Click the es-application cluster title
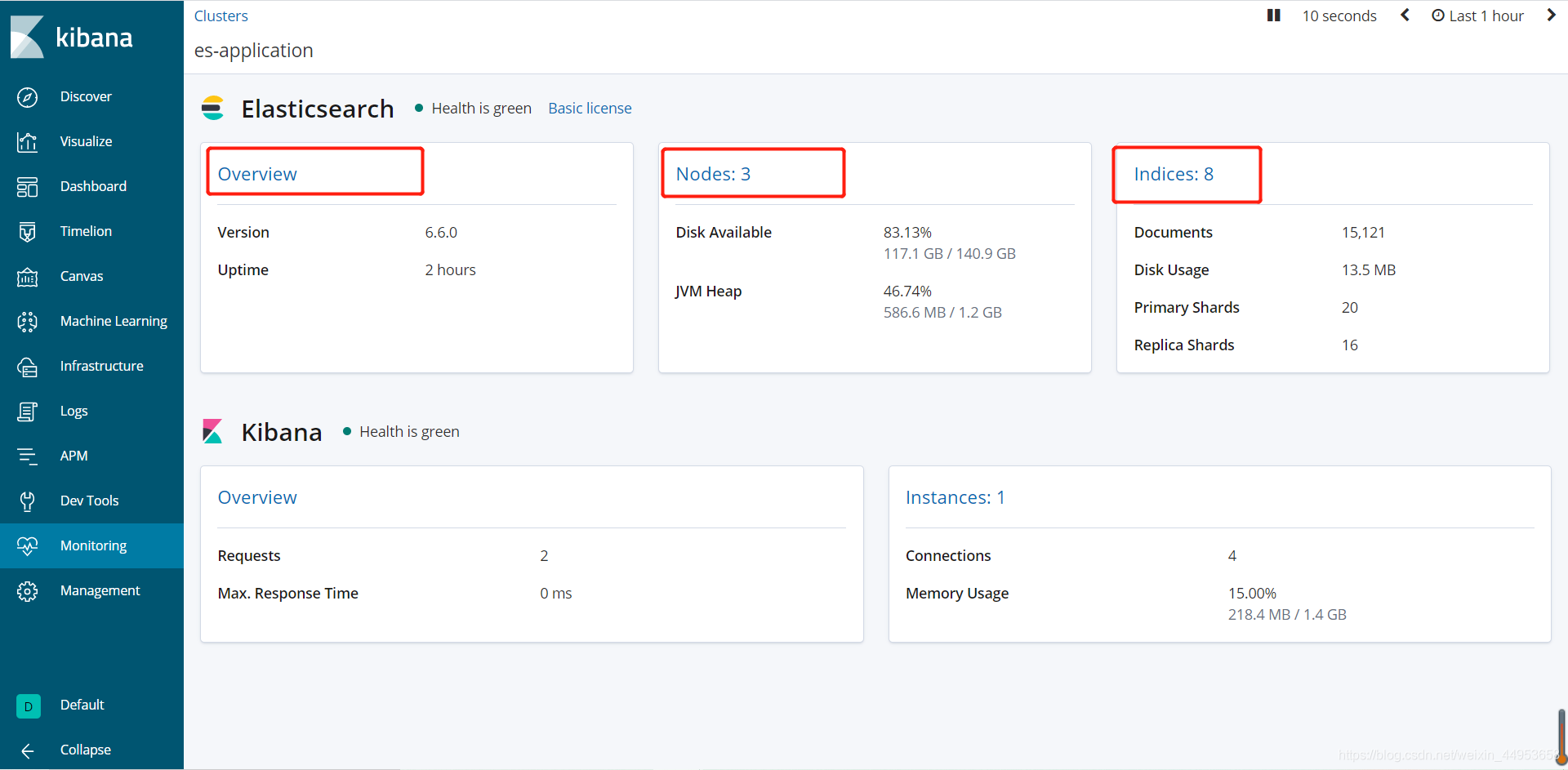The image size is (1568, 770). [x=253, y=51]
